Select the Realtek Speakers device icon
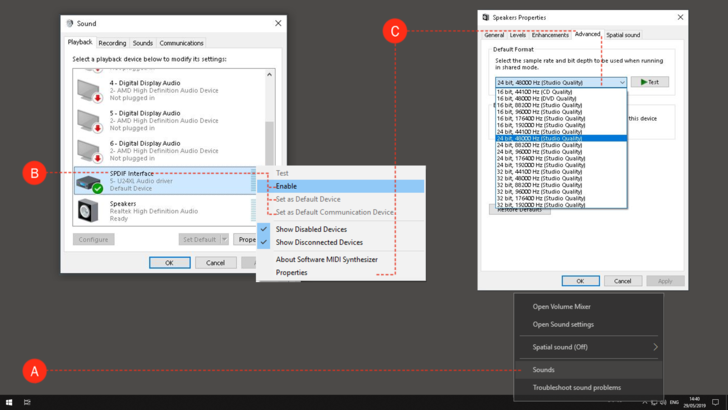728x410 pixels. [x=88, y=211]
